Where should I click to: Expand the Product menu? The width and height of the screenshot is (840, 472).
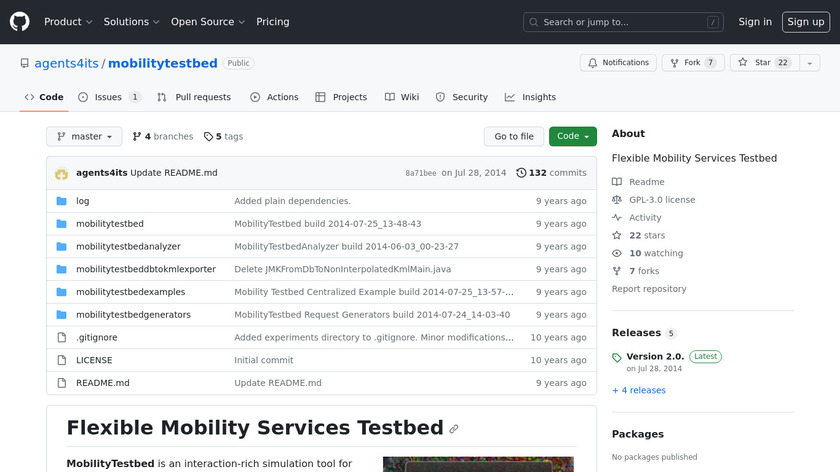coord(68,22)
